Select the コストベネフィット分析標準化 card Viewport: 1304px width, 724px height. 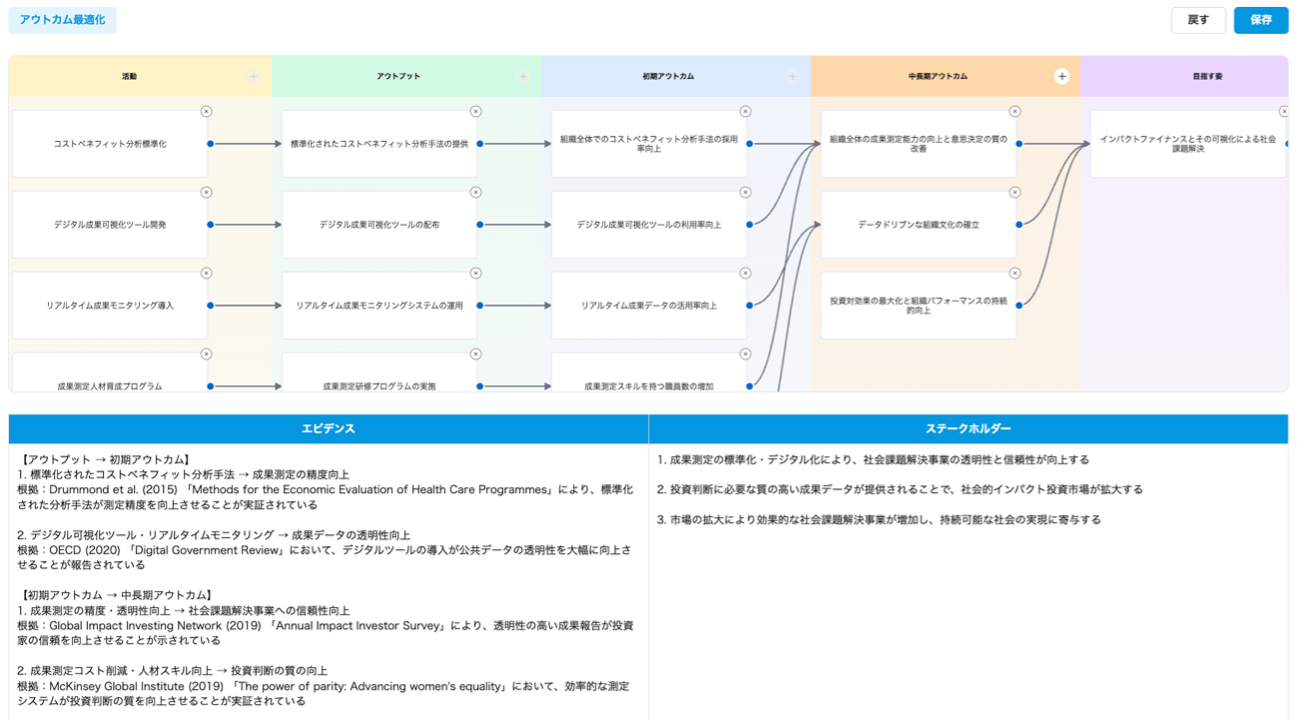(x=110, y=144)
